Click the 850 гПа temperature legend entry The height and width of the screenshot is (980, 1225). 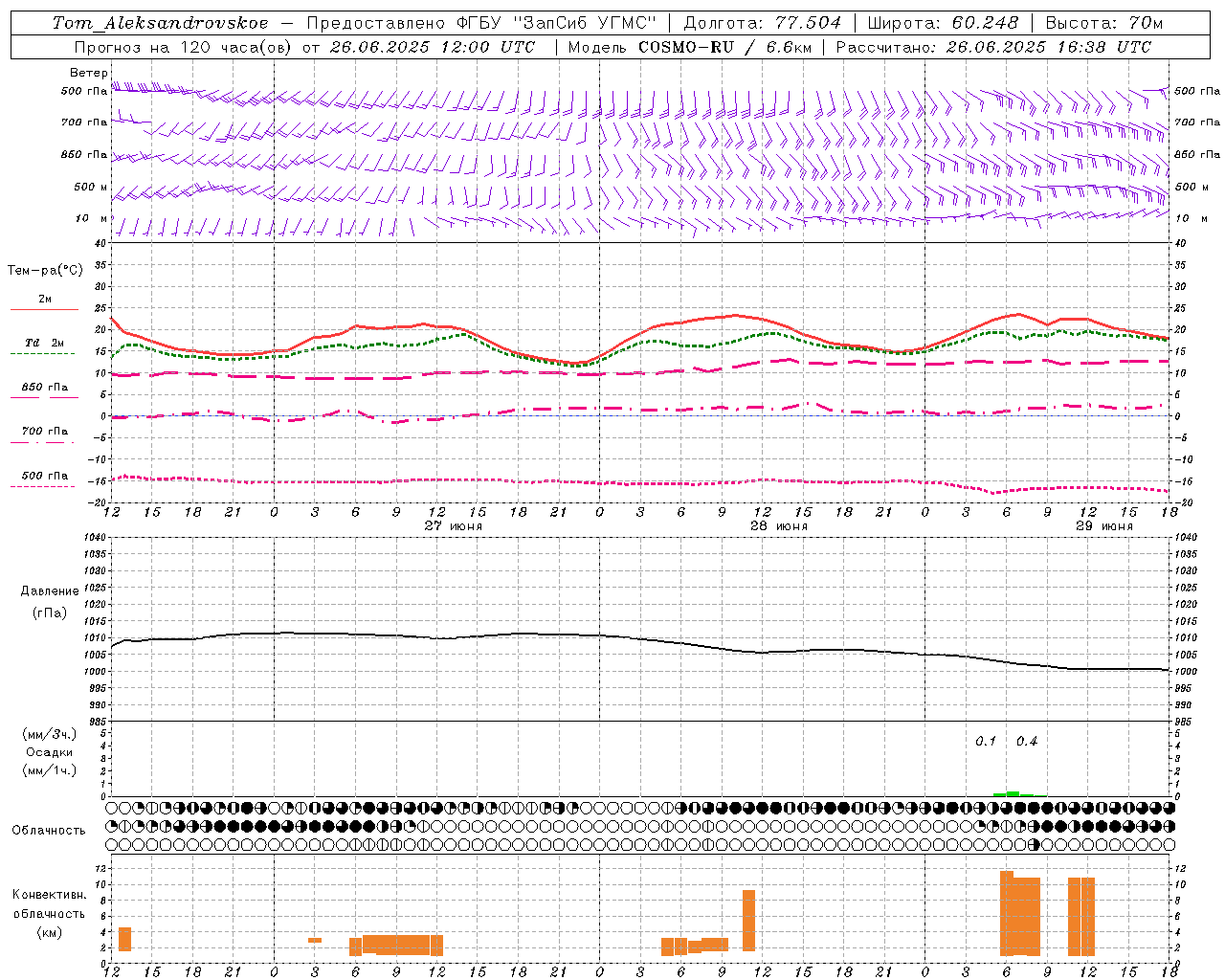pyautogui.click(x=45, y=388)
